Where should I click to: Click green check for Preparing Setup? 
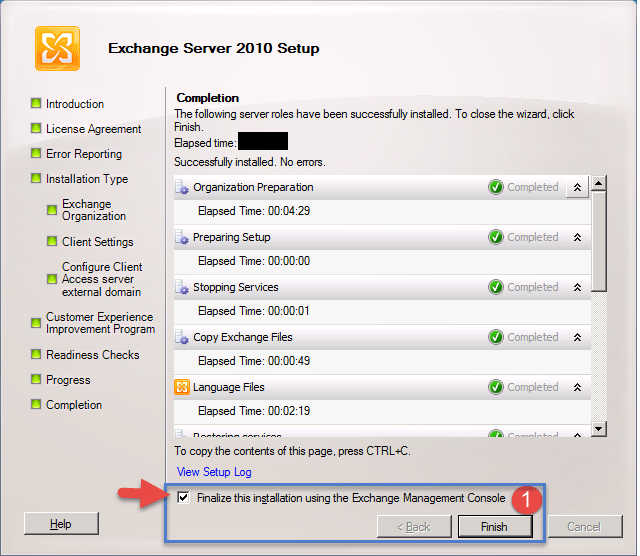click(496, 237)
